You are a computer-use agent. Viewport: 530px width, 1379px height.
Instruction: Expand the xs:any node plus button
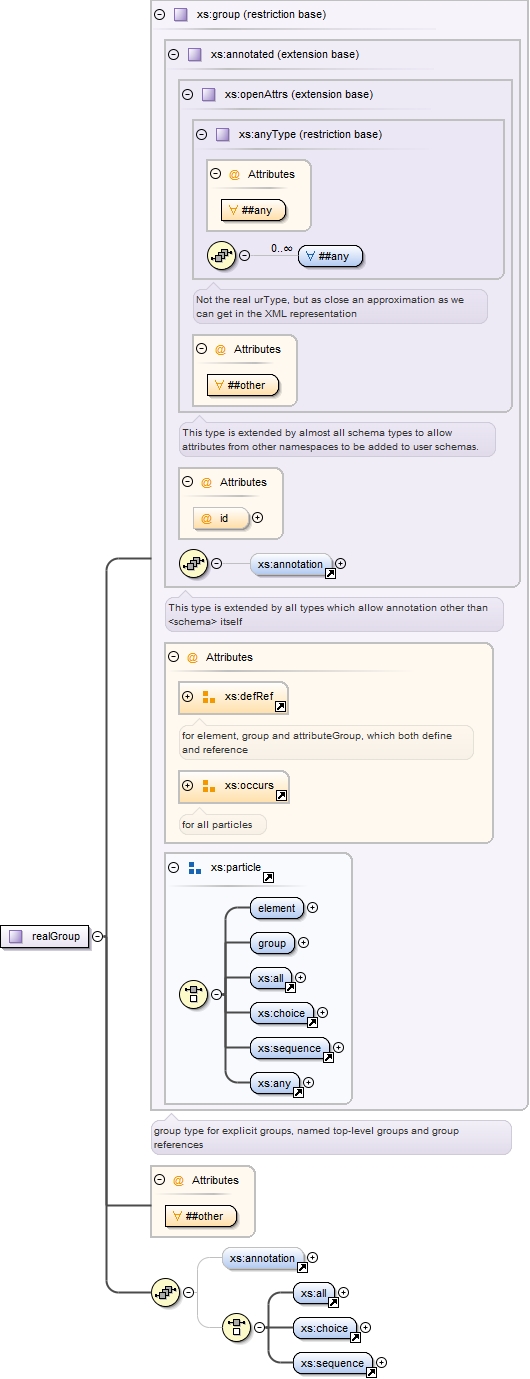[308, 1082]
